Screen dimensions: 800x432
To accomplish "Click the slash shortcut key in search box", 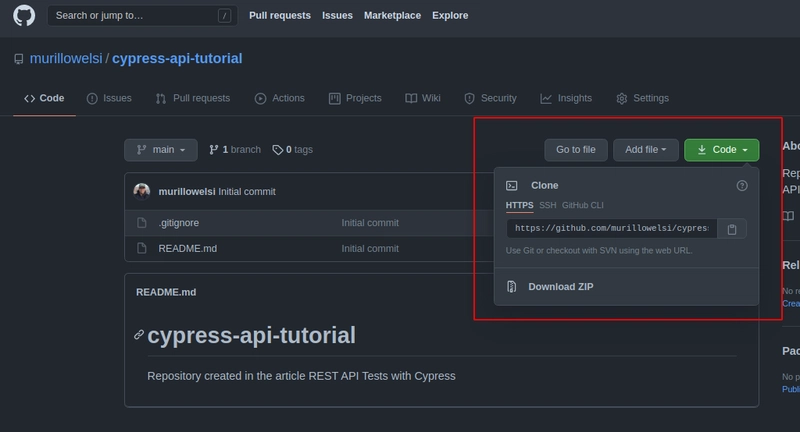I will click(224, 16).
